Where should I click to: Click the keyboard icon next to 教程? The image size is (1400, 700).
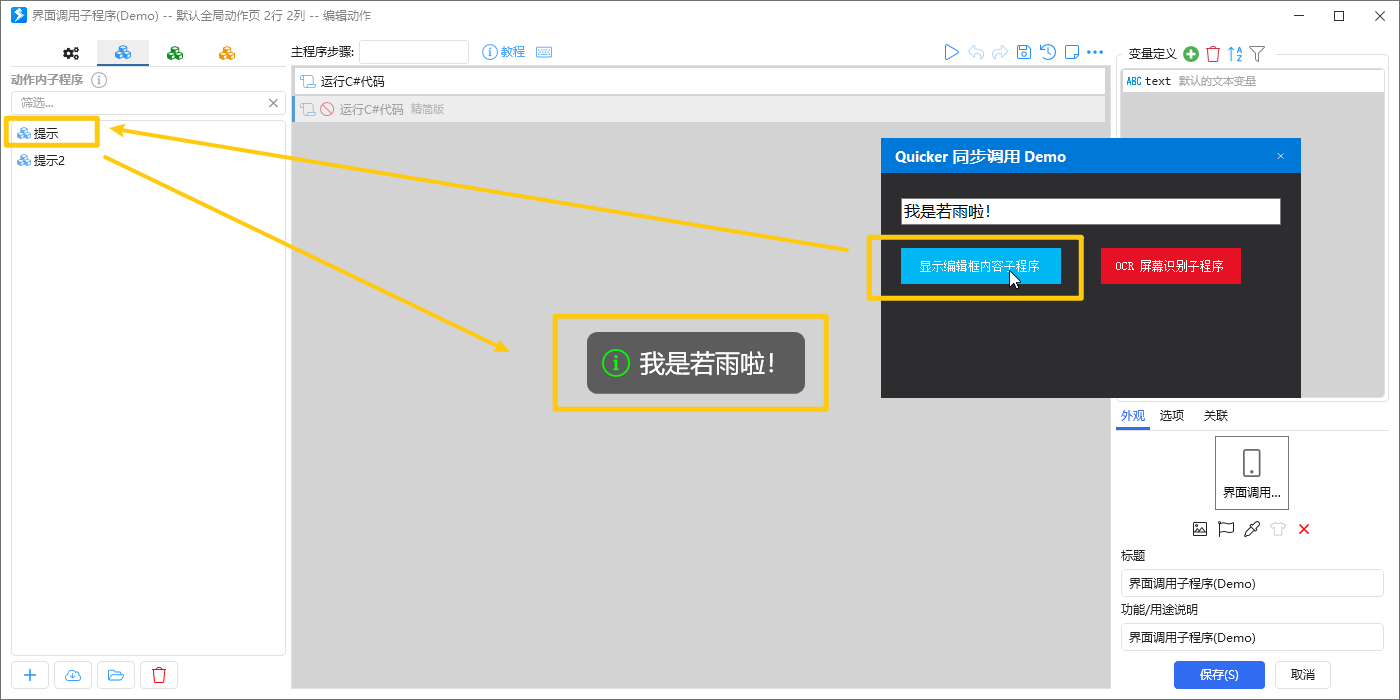544,52
